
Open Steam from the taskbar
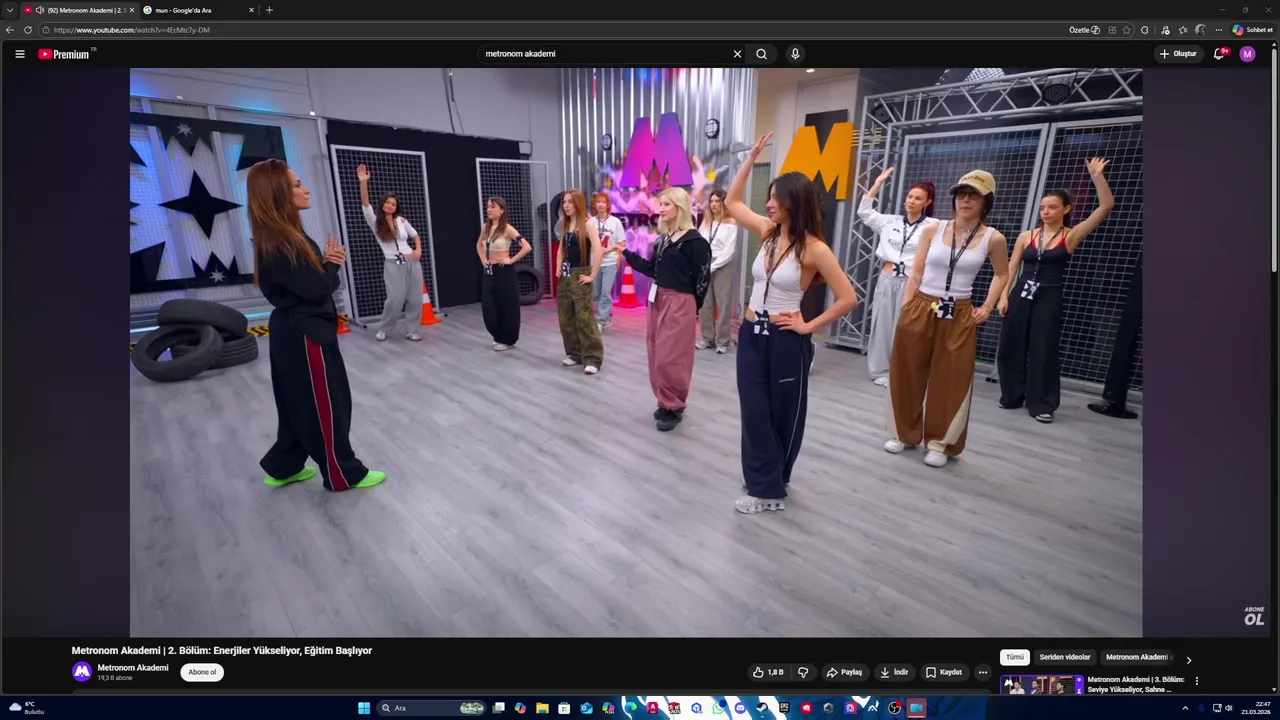762,708
